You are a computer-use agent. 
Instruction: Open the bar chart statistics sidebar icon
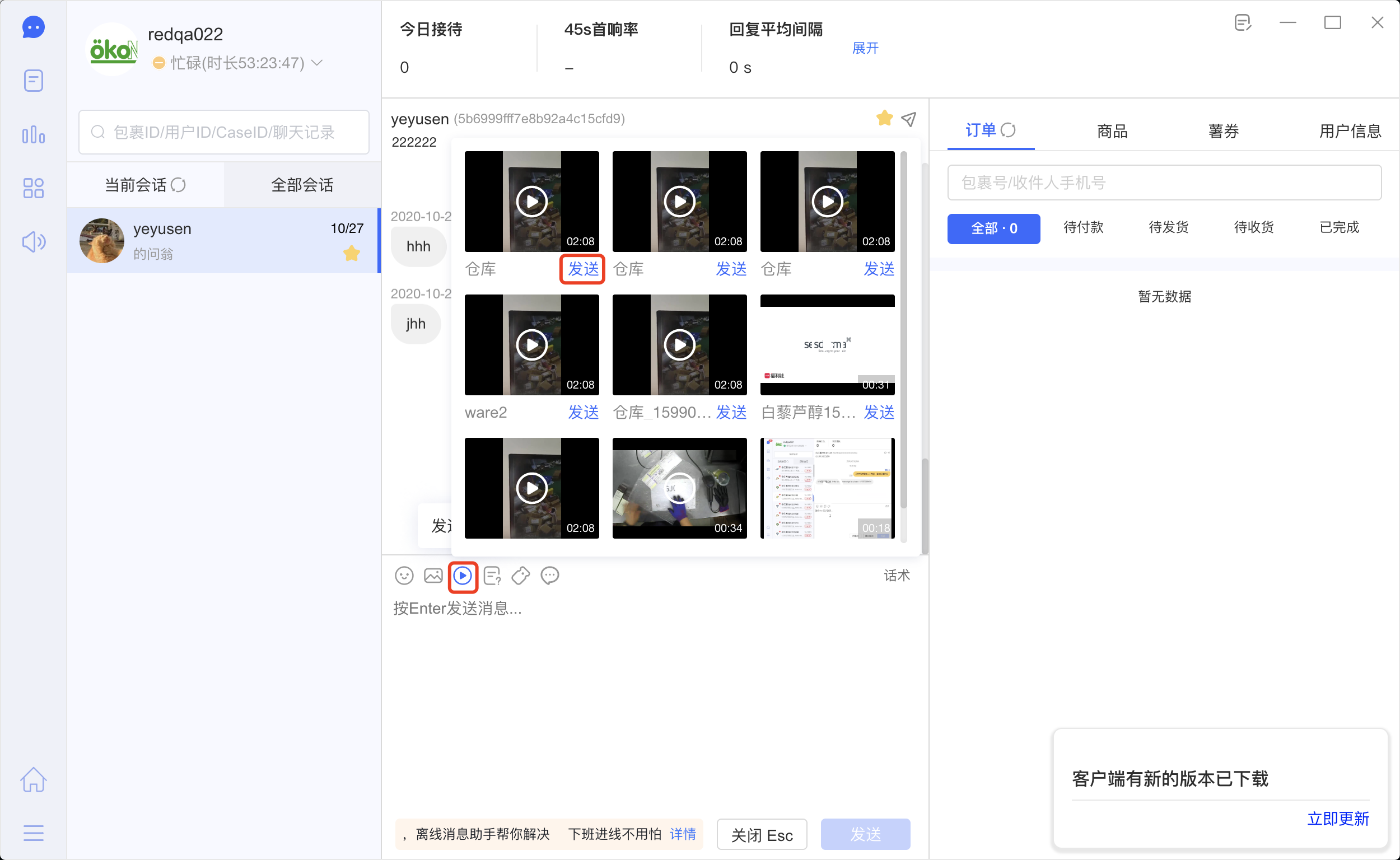click(x=34, y=135)
